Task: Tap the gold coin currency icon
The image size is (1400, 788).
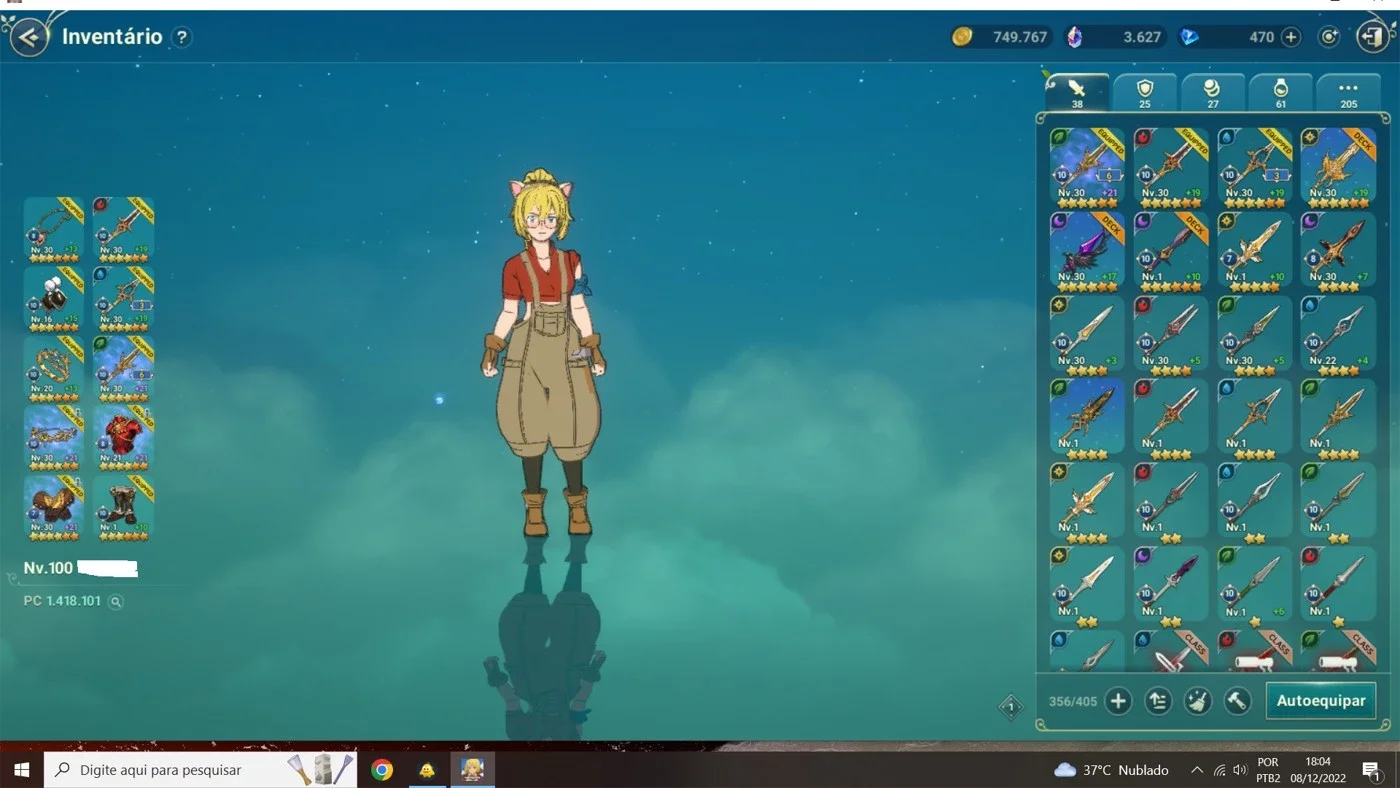Action: tap(962, 37)
